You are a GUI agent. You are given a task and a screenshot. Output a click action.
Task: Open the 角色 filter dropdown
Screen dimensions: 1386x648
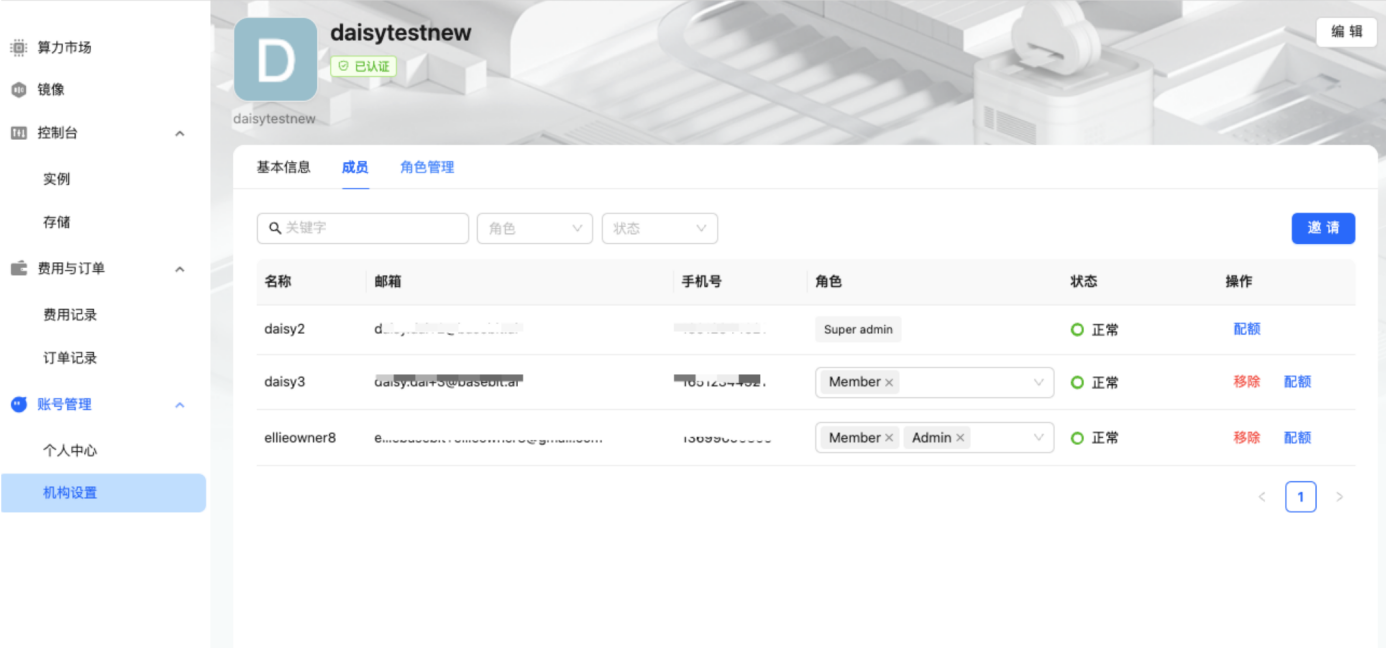coord(535,228)
